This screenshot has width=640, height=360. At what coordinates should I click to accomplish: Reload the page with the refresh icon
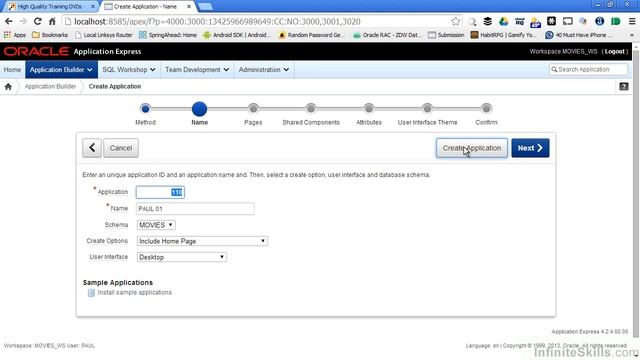(x=38, y=21)
